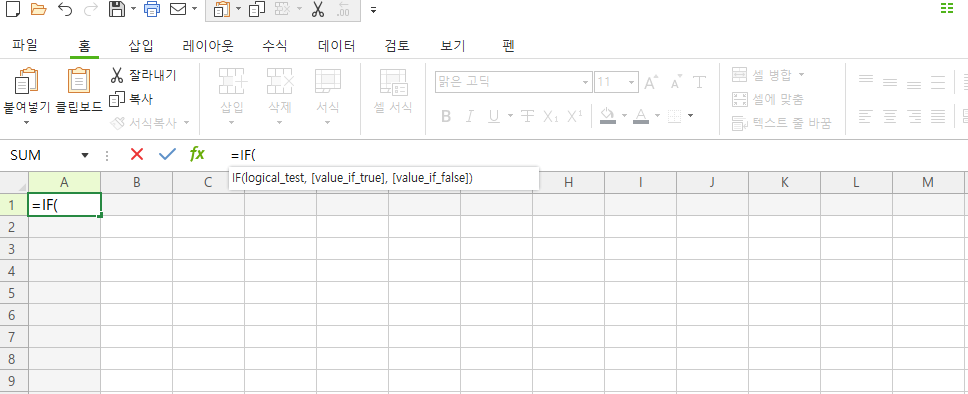Switch to the 펜 tab
The width and height of the screenshot is (968, 394).
[x=509, y=45]
